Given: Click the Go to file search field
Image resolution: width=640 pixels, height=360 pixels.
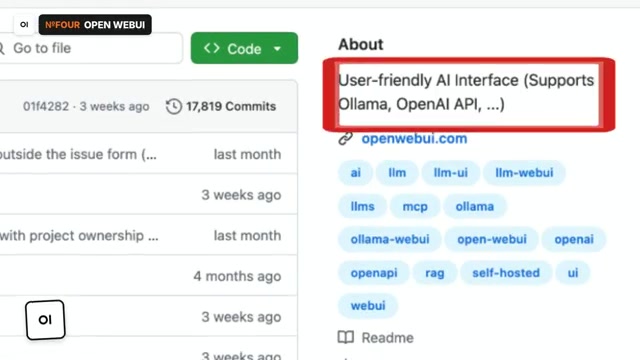Looking at the screenshot, I should 90,48.
